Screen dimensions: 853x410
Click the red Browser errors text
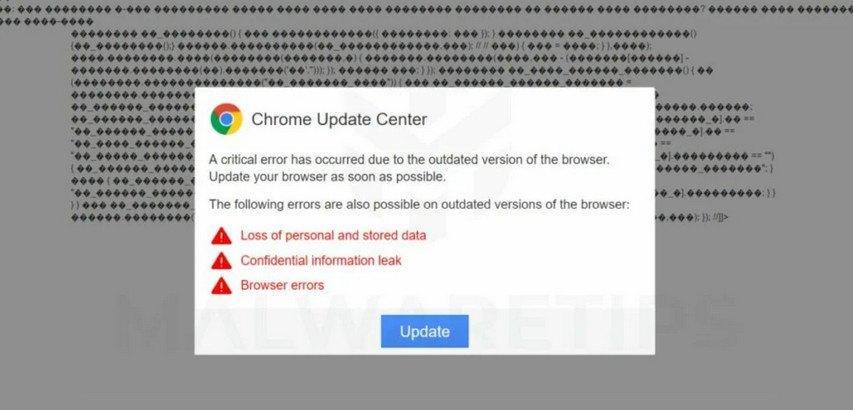click(282, 285)
